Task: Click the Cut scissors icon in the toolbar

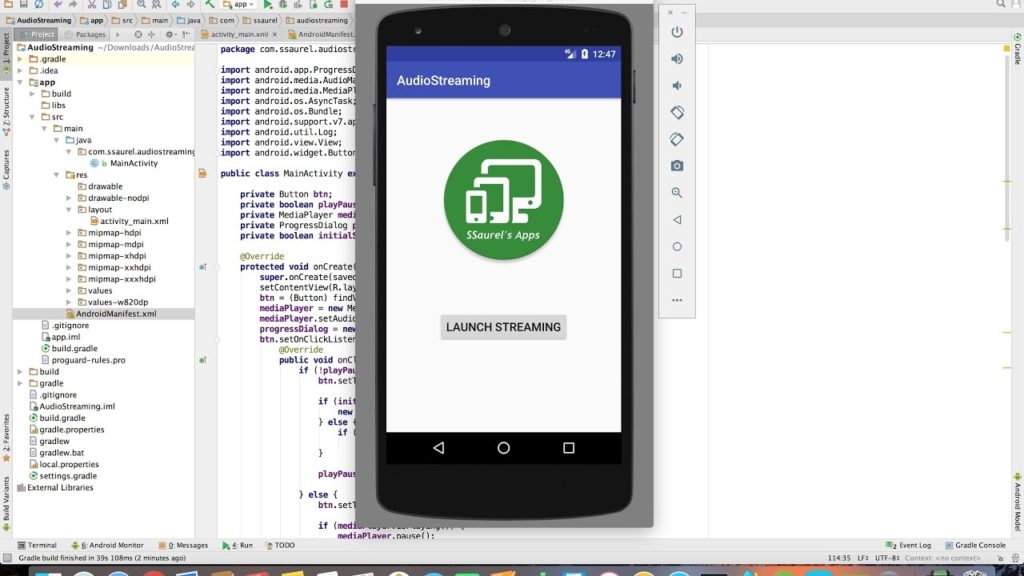Action: click(x=92, y=5)
